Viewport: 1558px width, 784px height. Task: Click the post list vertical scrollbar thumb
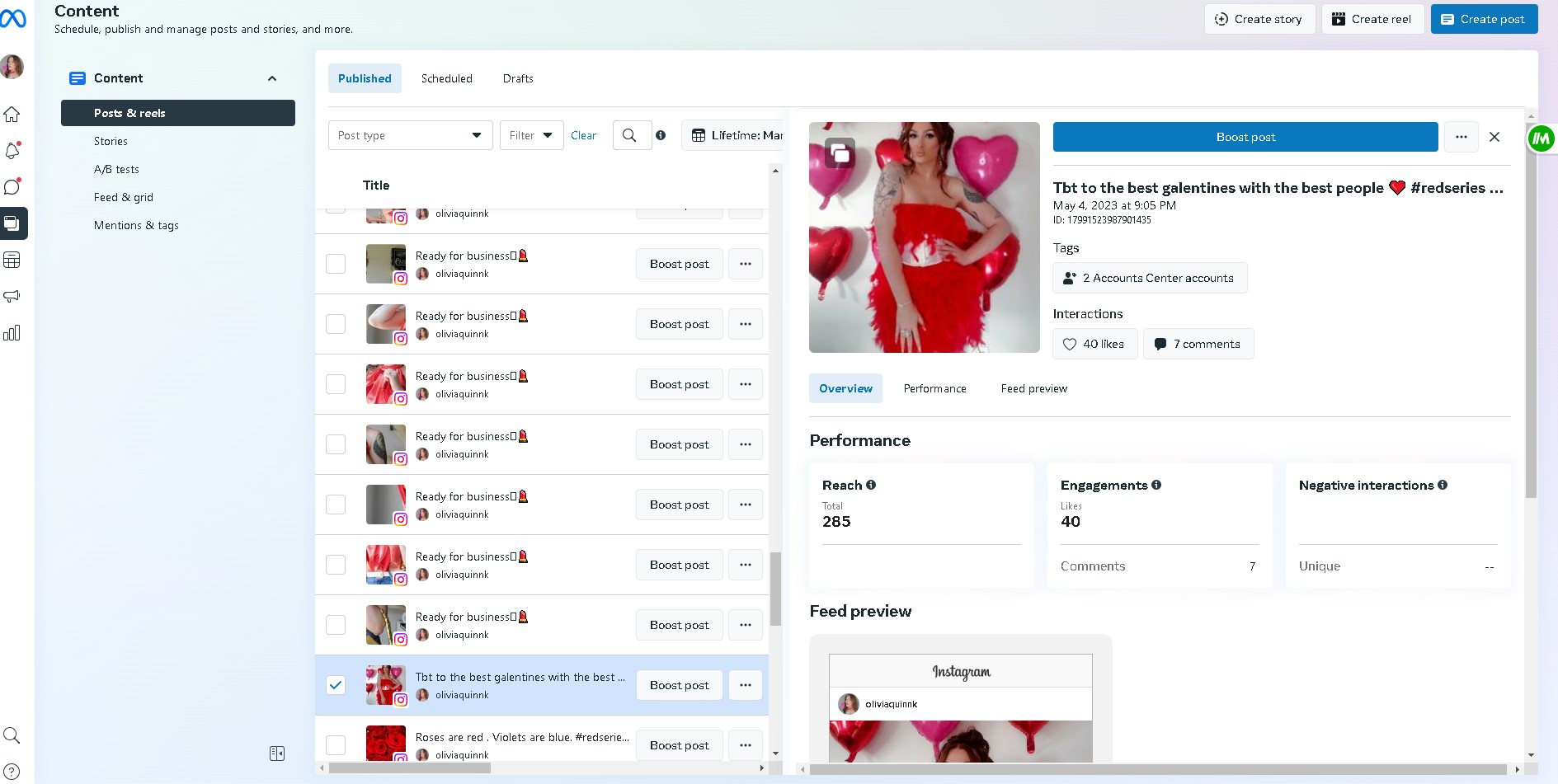(775, 589)
